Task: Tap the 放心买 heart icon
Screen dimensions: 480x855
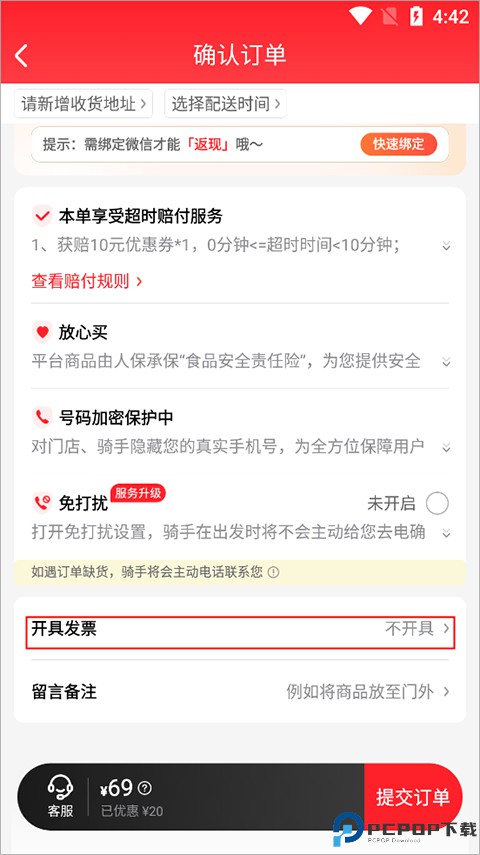Action: click(42, 332)
